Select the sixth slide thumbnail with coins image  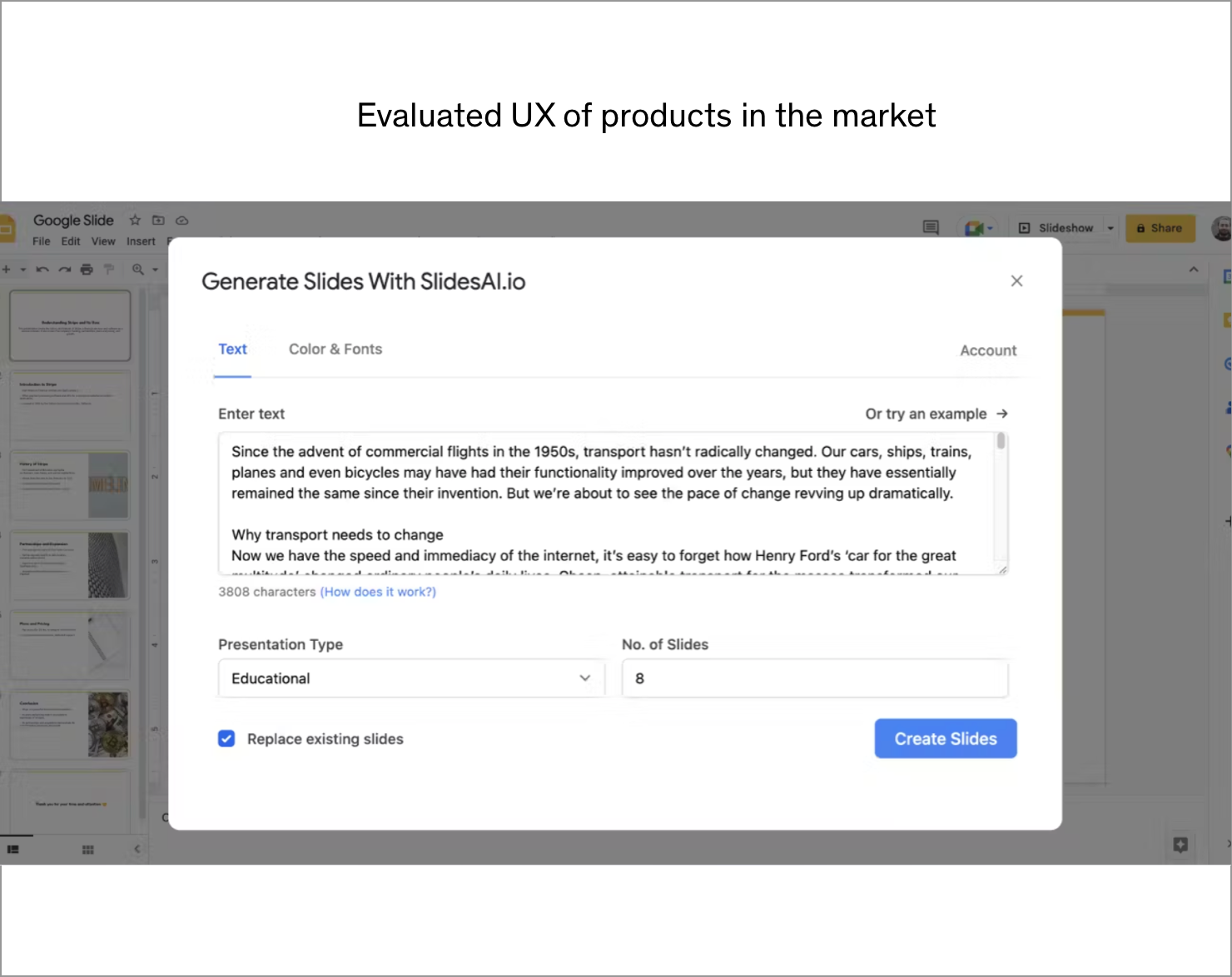[70, 725]
